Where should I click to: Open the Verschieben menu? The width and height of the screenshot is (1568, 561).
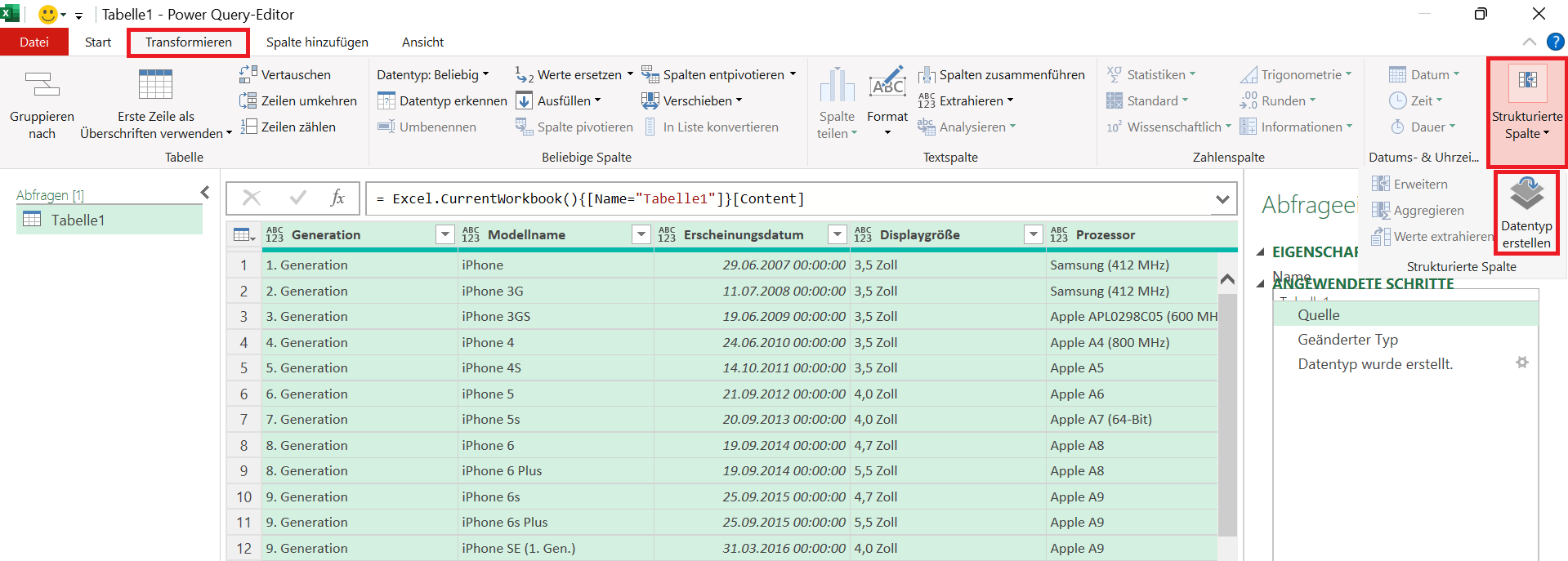pyautogui.click(x=692, y=100)
